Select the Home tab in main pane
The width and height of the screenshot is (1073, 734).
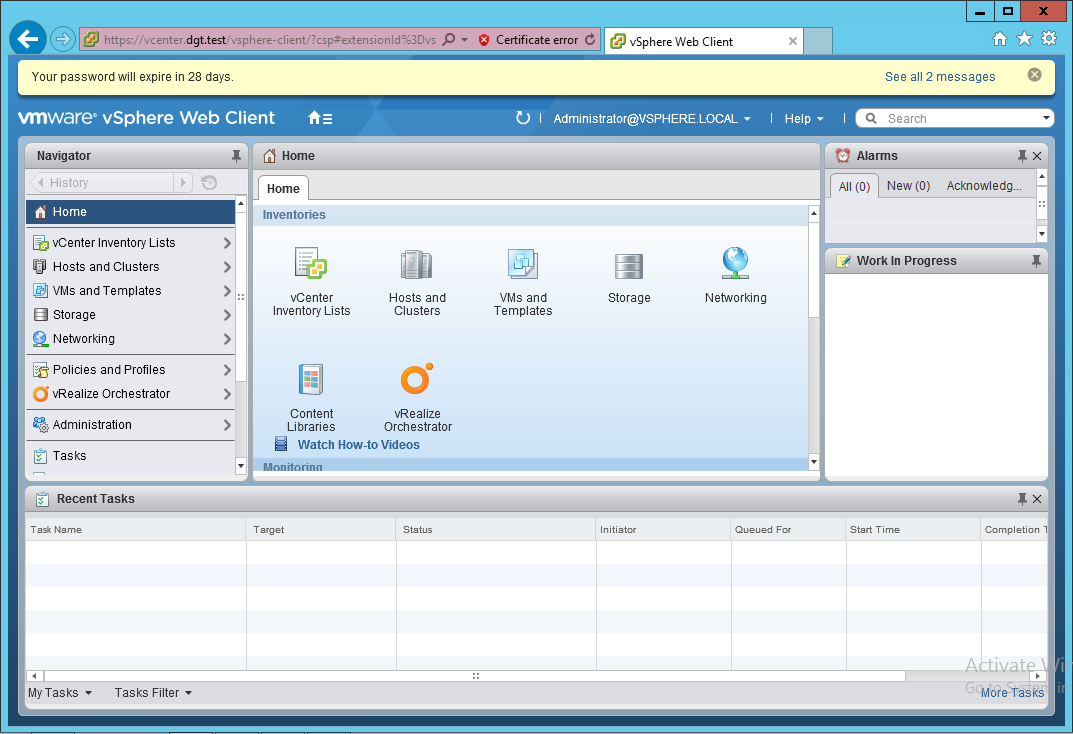pyautogui.click(x=283, y=189)
